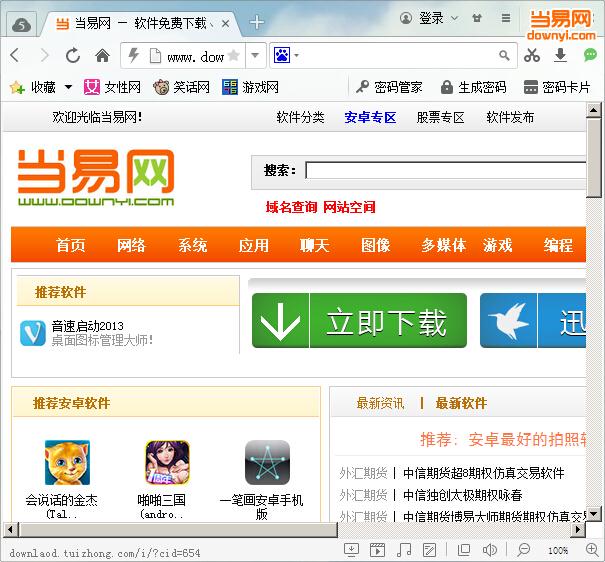Click the music note icon in status bar
Image resolution: width=605 pixels, height=562 pixels.
click(404, 550)
